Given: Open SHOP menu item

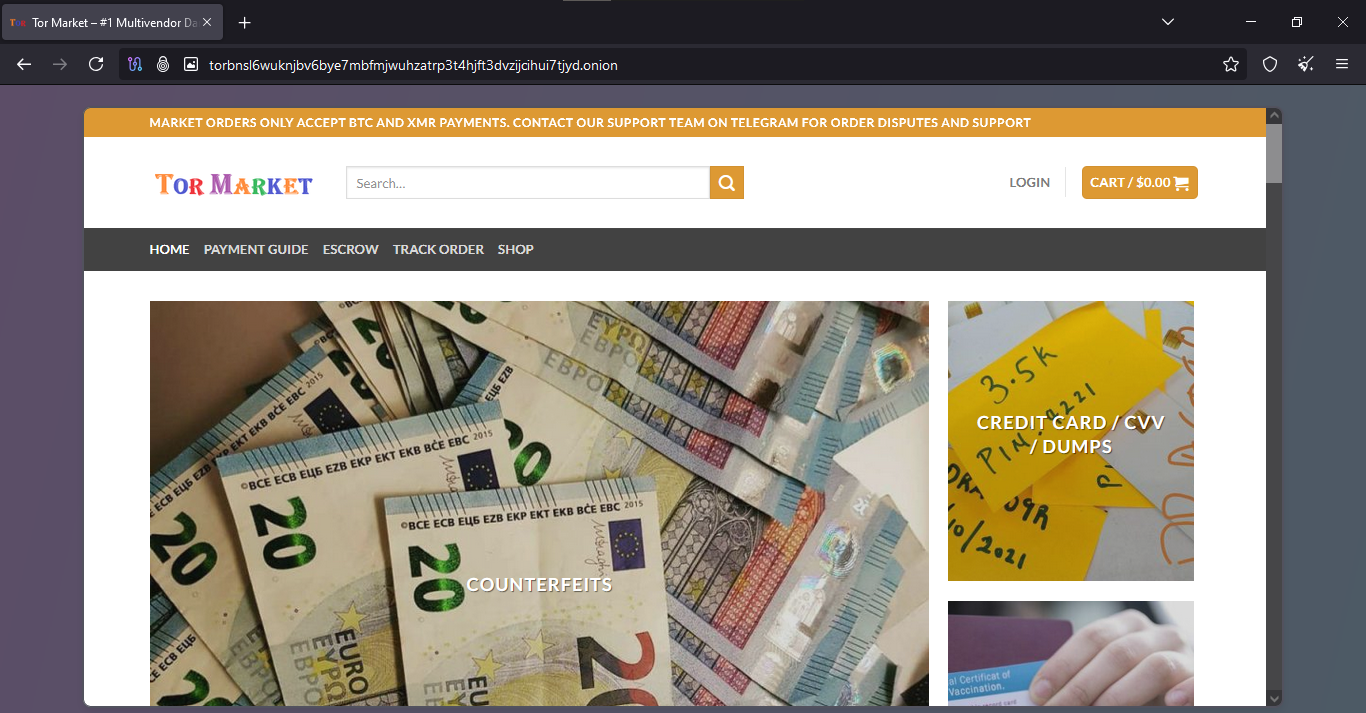Looking at the screenshot, I should pyautogui.click(x=515, y=249).
